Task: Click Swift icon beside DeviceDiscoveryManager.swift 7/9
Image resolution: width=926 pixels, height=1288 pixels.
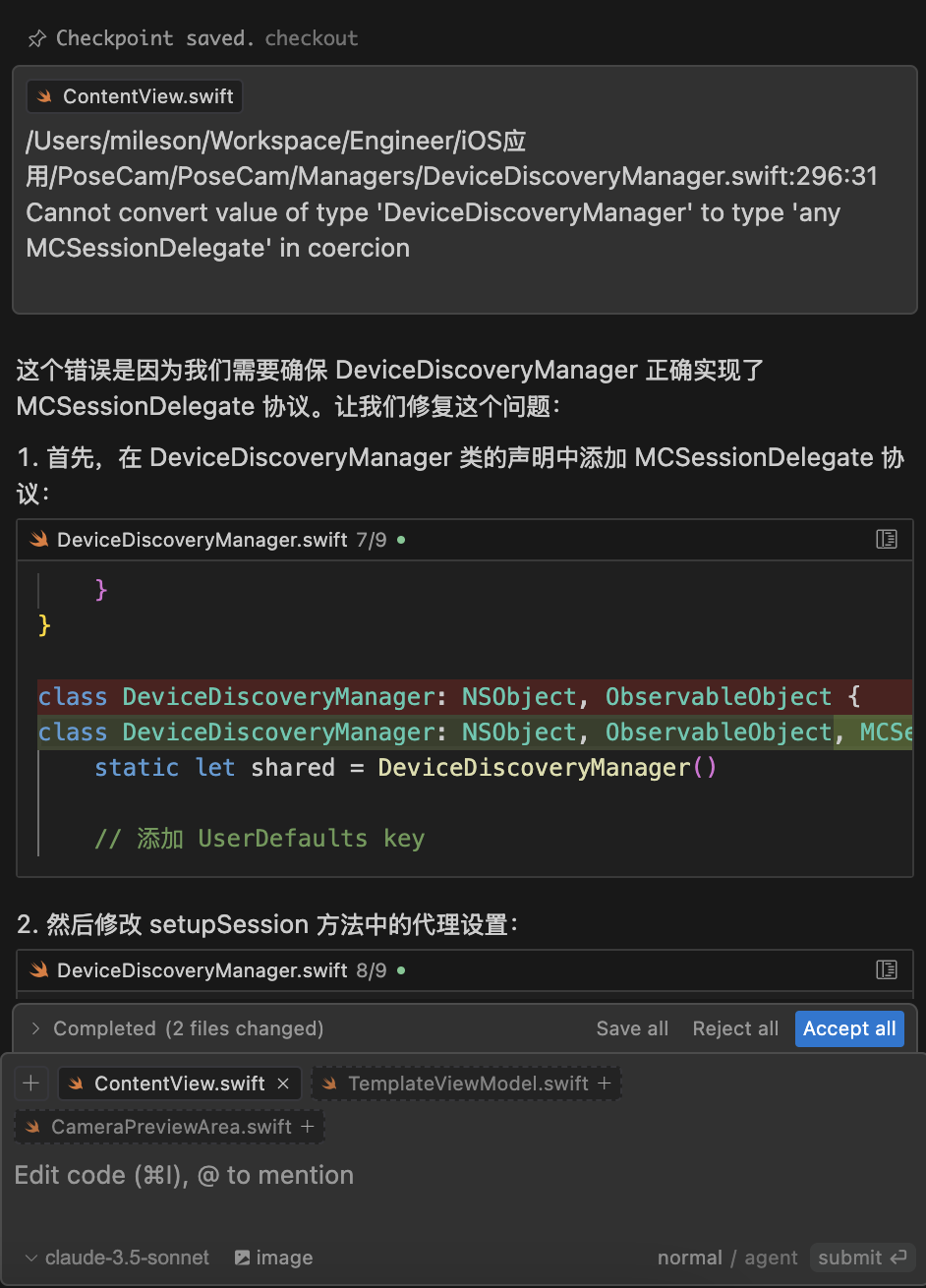Action: [x=39, y=540]
